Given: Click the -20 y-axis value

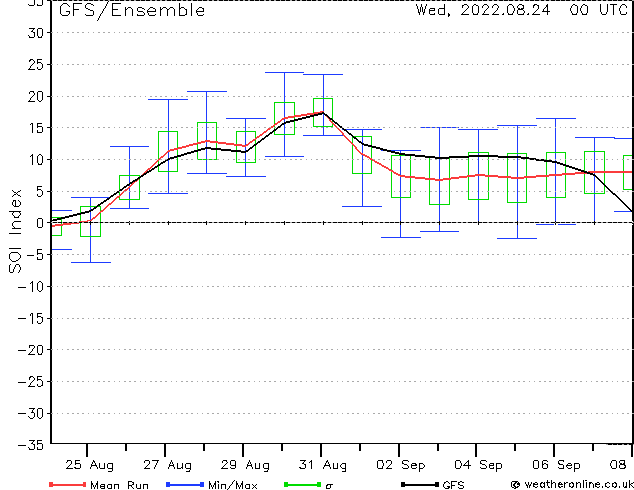Looking at the screenshot, I should point(31,350).
